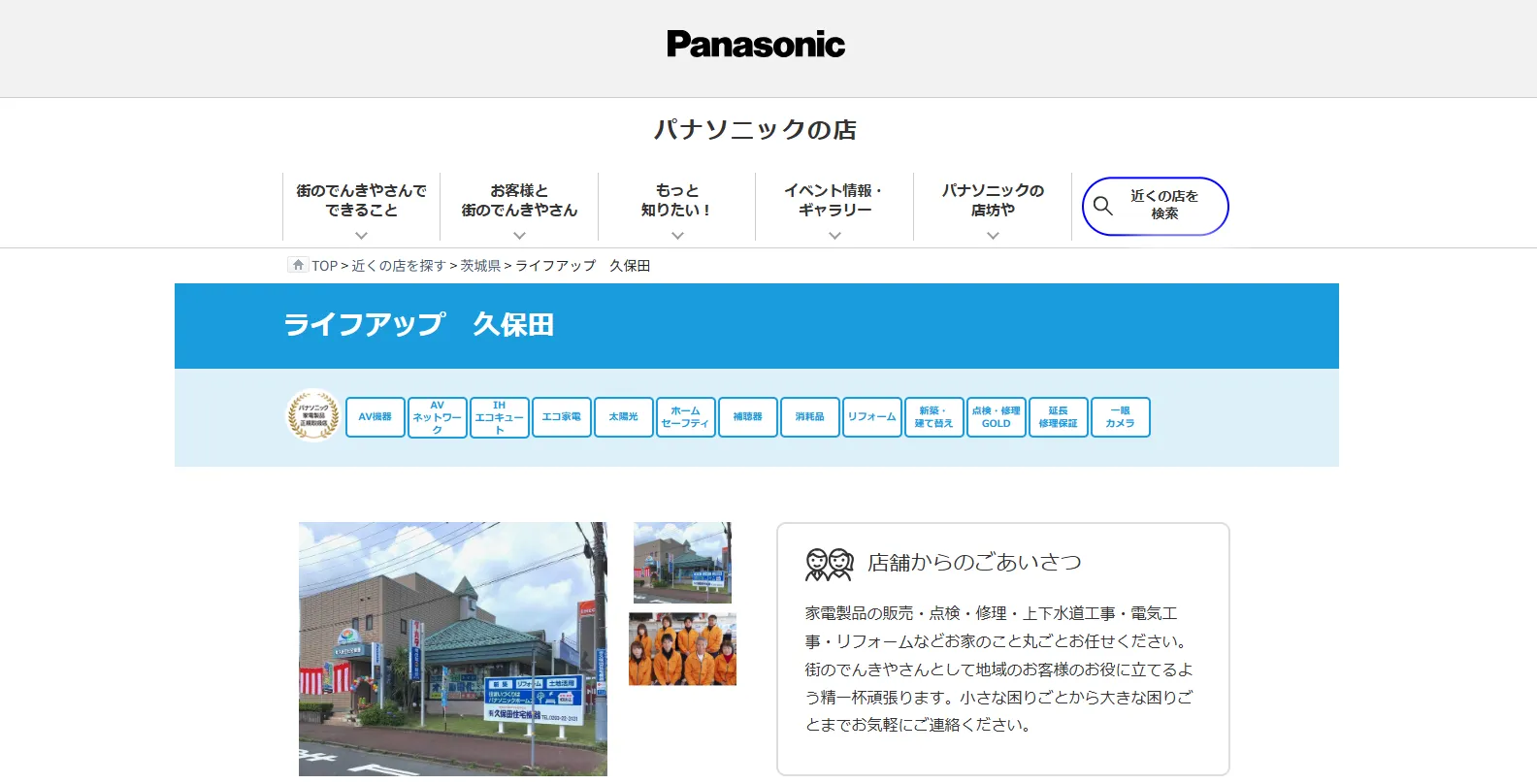
Task: Click the リフォーム category badge
Action: pyautogui.click(x=871, y=417)
